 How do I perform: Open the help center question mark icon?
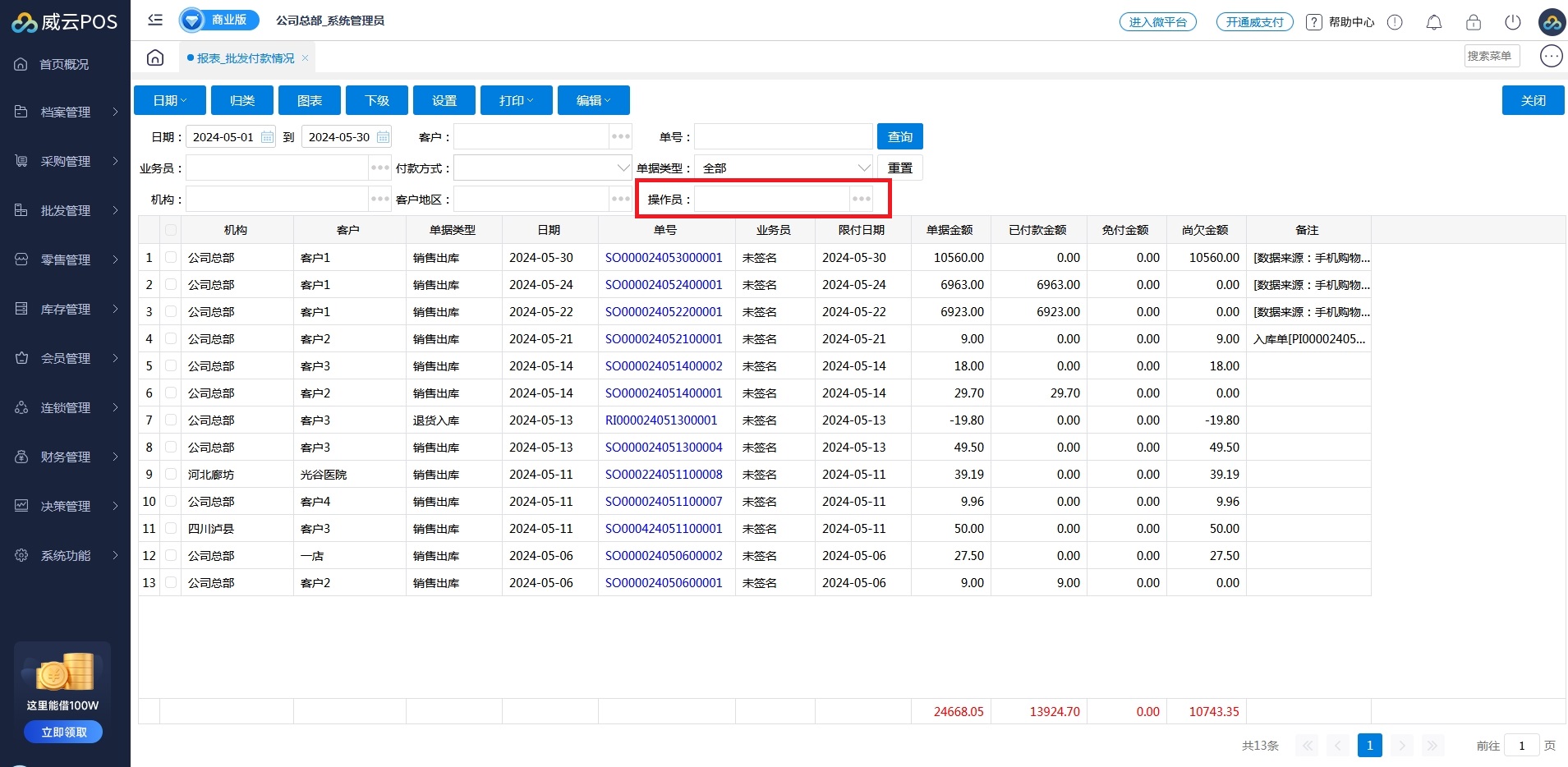pos(1314,22)
